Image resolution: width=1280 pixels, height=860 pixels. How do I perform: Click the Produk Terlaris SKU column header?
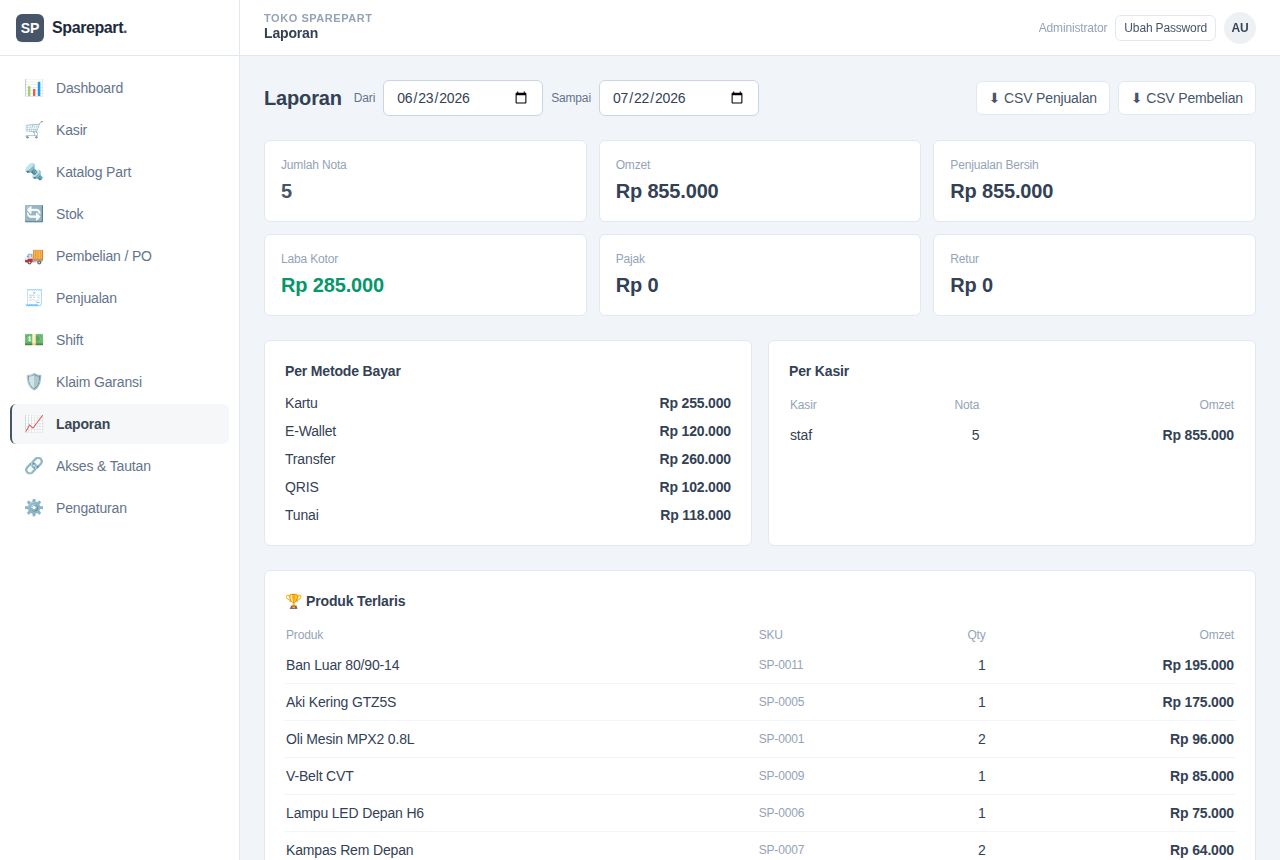[x=771, y=635]
